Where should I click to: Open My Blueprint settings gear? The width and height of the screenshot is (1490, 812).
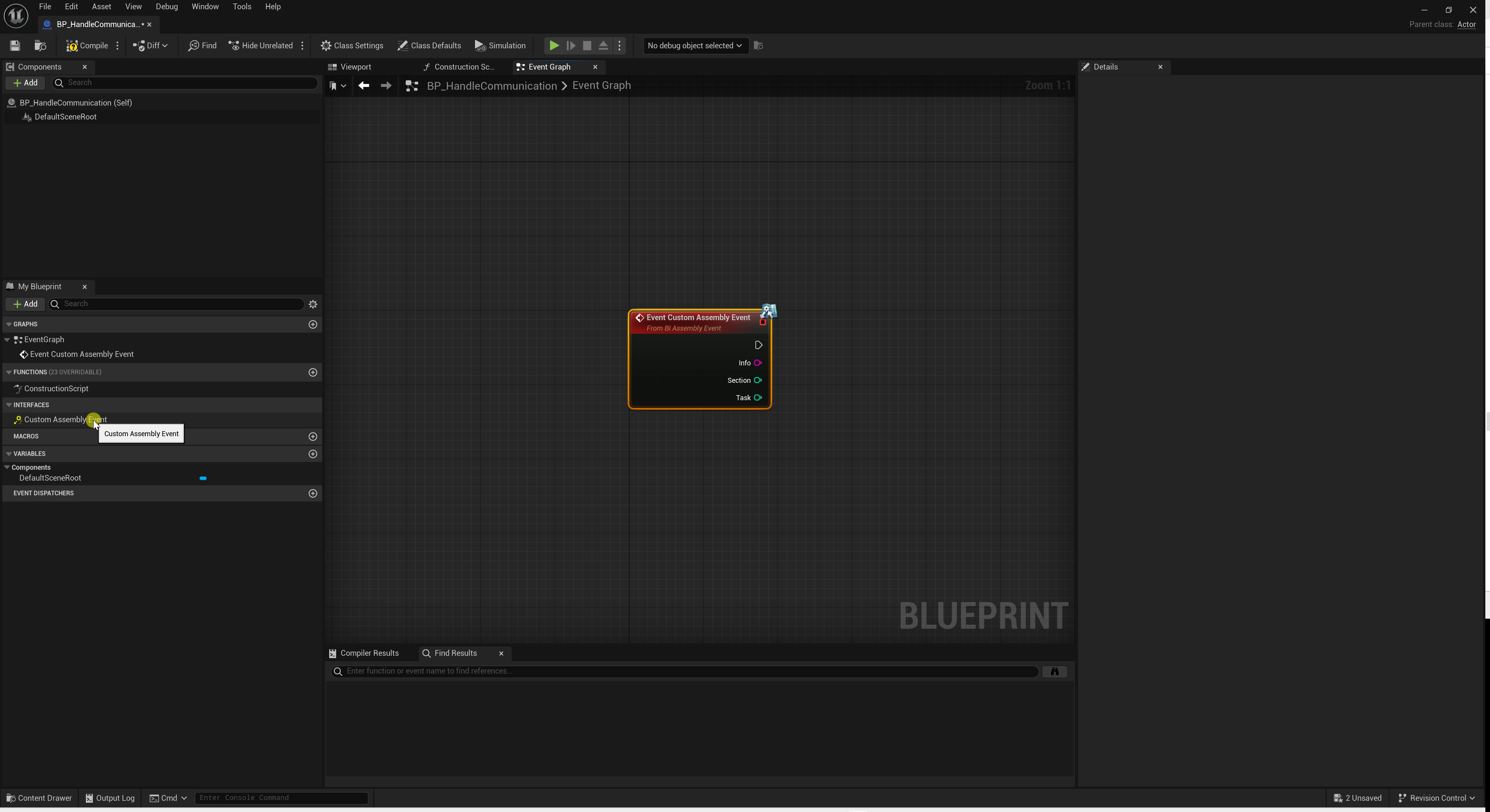pyautogui.click(x=313, y=304)
